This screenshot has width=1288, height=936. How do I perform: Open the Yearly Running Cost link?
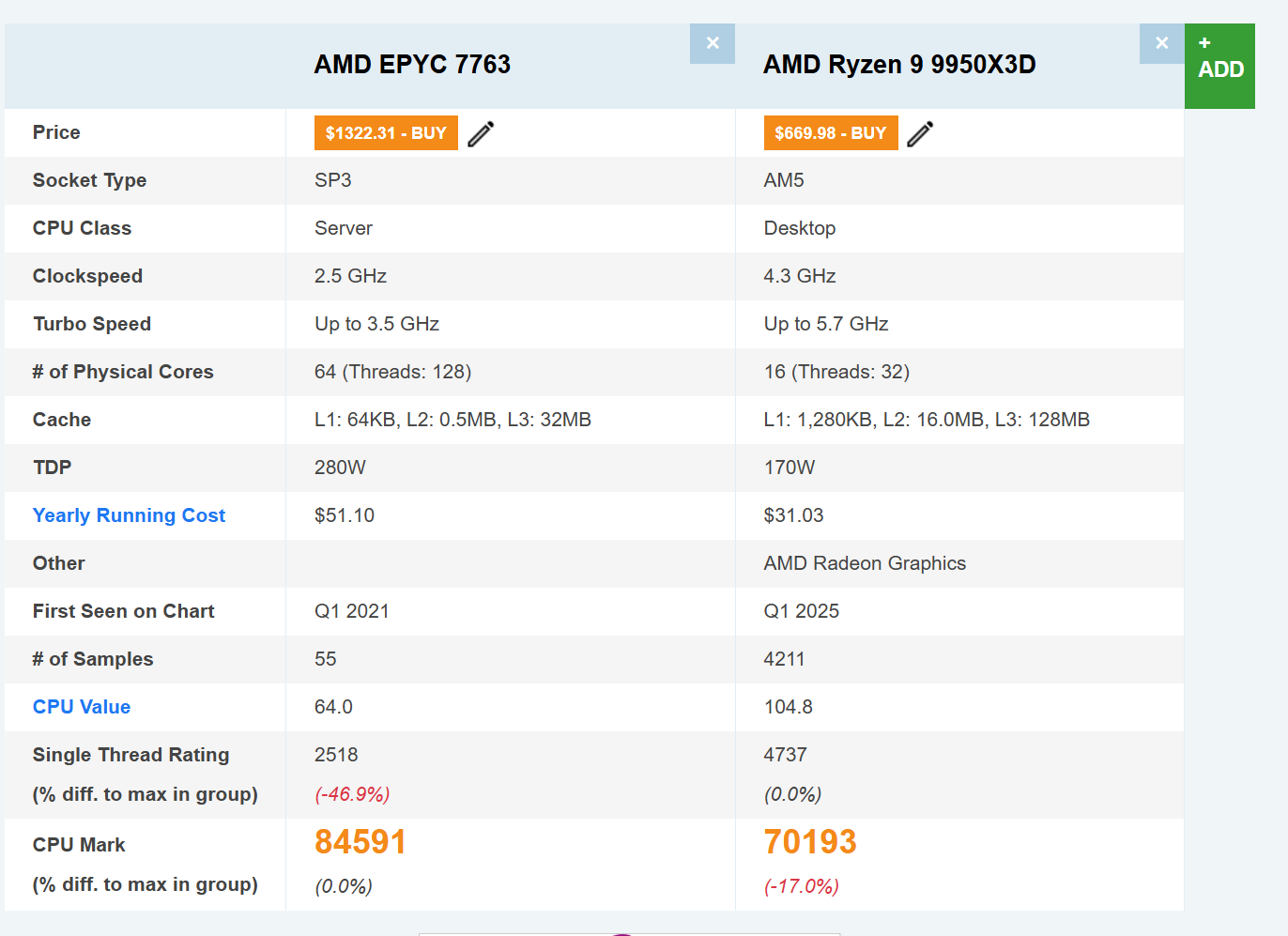coord(129,515)
